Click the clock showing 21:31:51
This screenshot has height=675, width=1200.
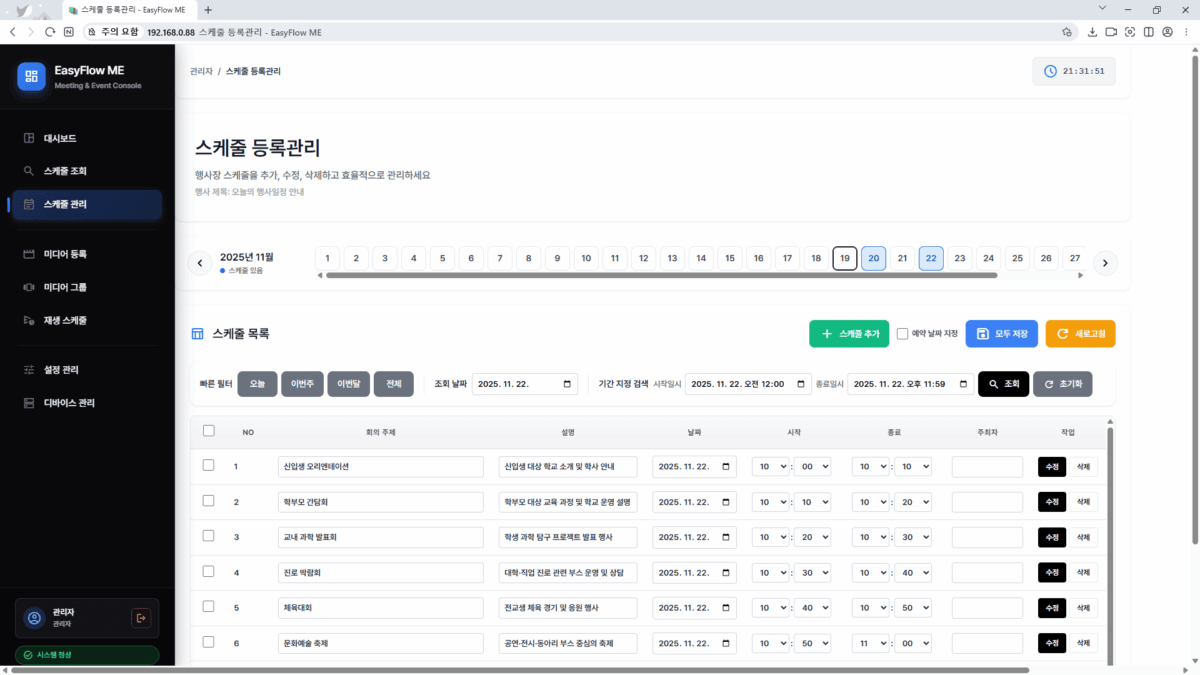(1074, 71)
